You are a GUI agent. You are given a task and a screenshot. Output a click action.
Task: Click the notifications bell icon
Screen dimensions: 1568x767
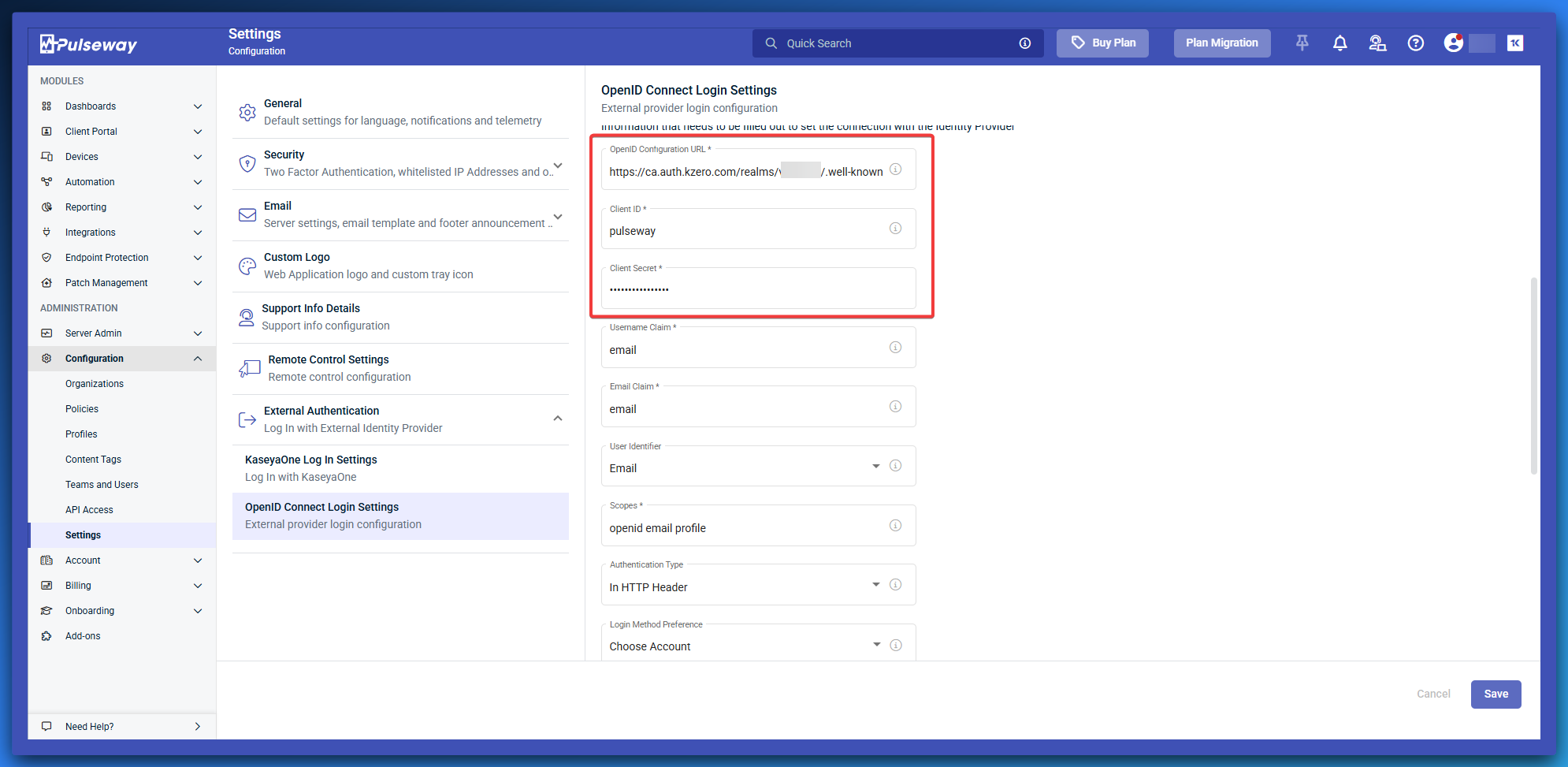1339,43
